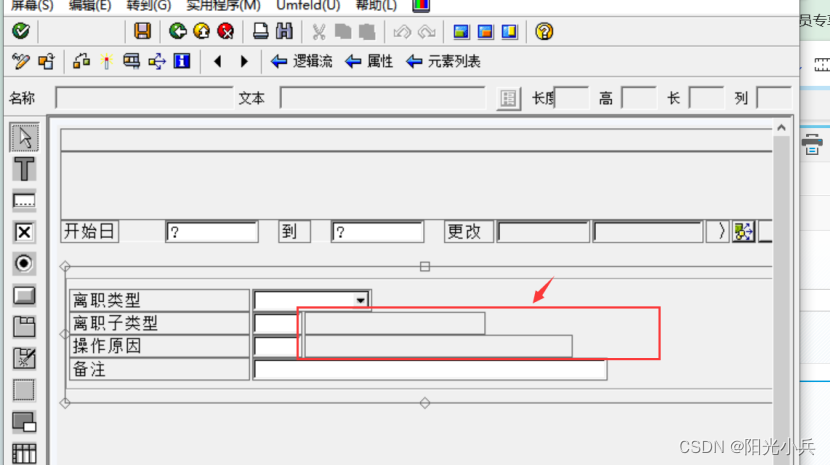This screenshot has height=465, width=831.
Task: Open Find with the binoculars icon
Action: tap(285, 31)
